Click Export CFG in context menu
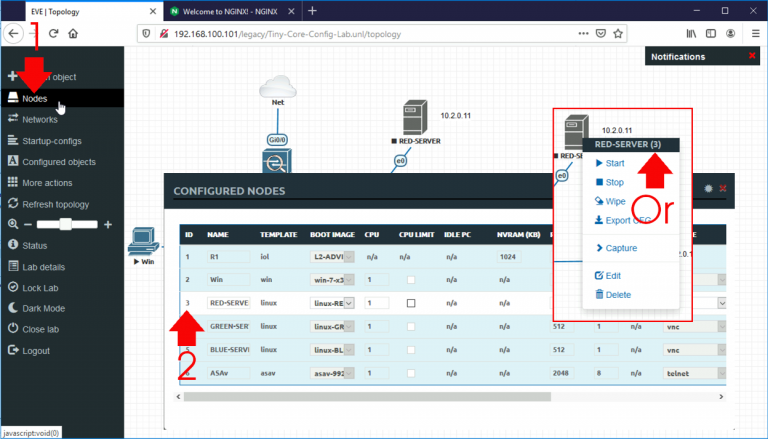The height and width of the screenshot is (439, 768). [623, 220]
